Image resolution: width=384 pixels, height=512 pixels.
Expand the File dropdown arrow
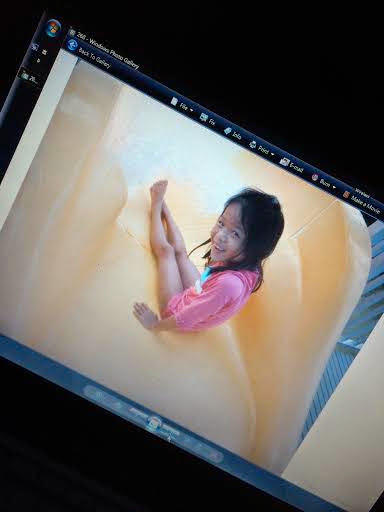click(x=191, y=110)
